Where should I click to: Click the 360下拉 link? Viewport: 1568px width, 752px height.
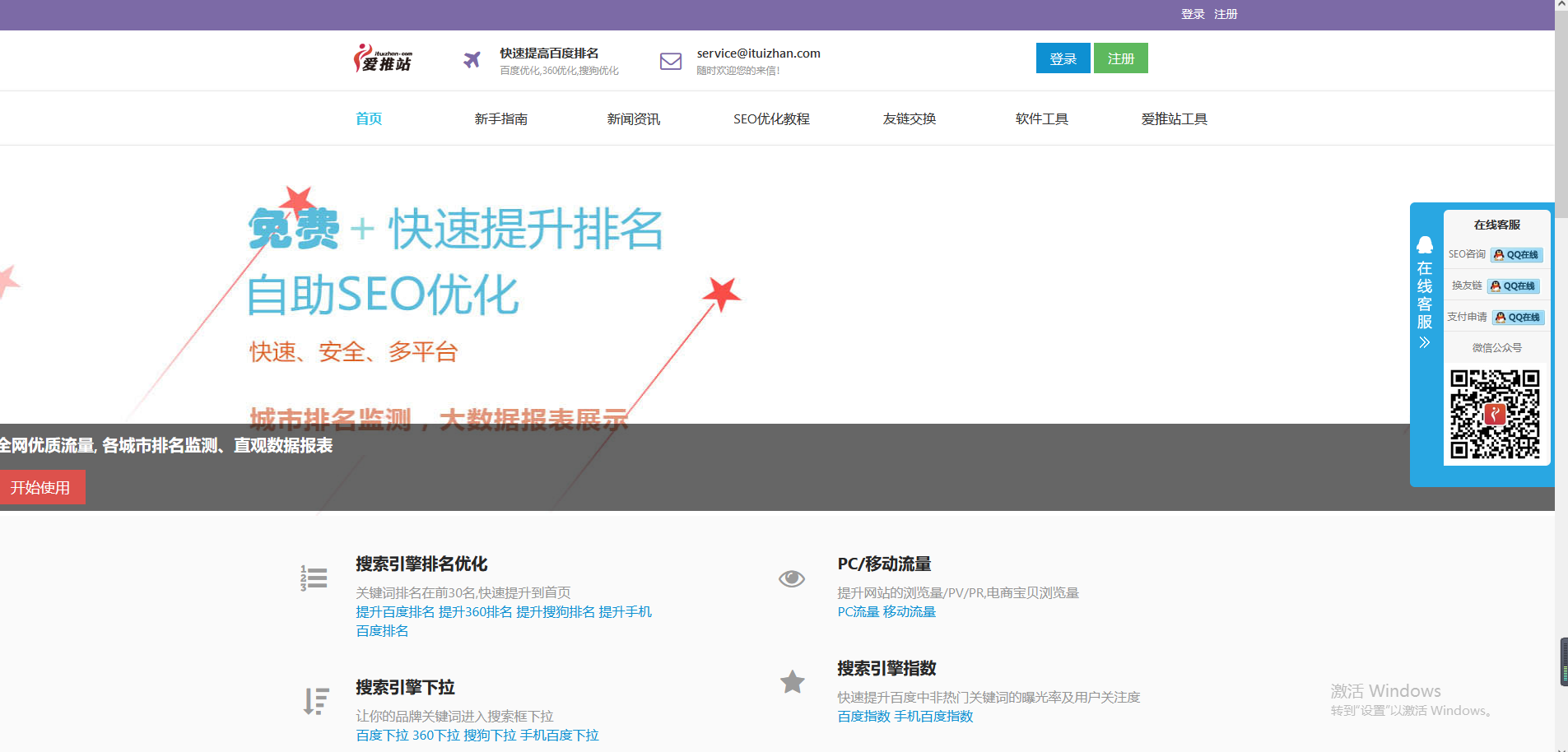tap(435, 735)
